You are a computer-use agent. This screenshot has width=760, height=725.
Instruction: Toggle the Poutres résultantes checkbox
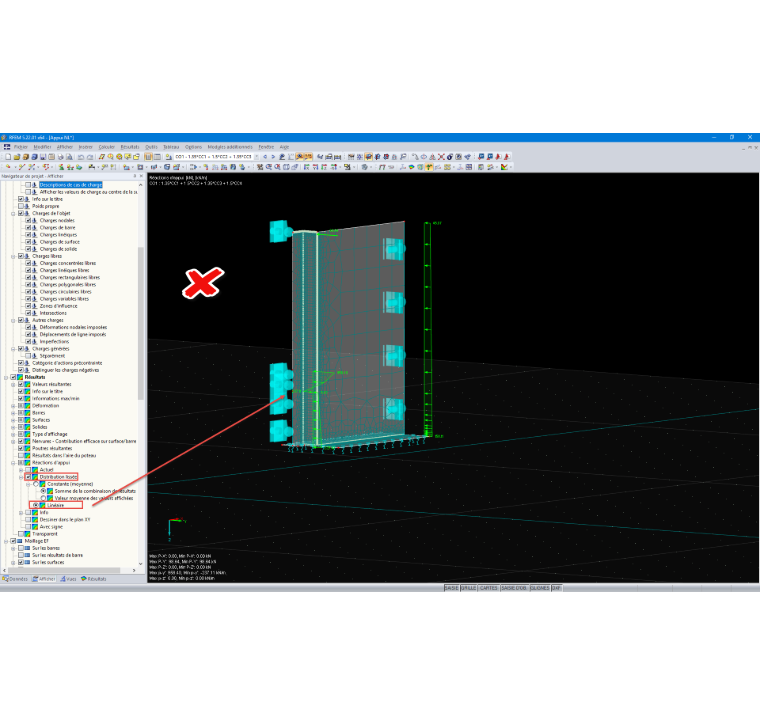(21, 448)
